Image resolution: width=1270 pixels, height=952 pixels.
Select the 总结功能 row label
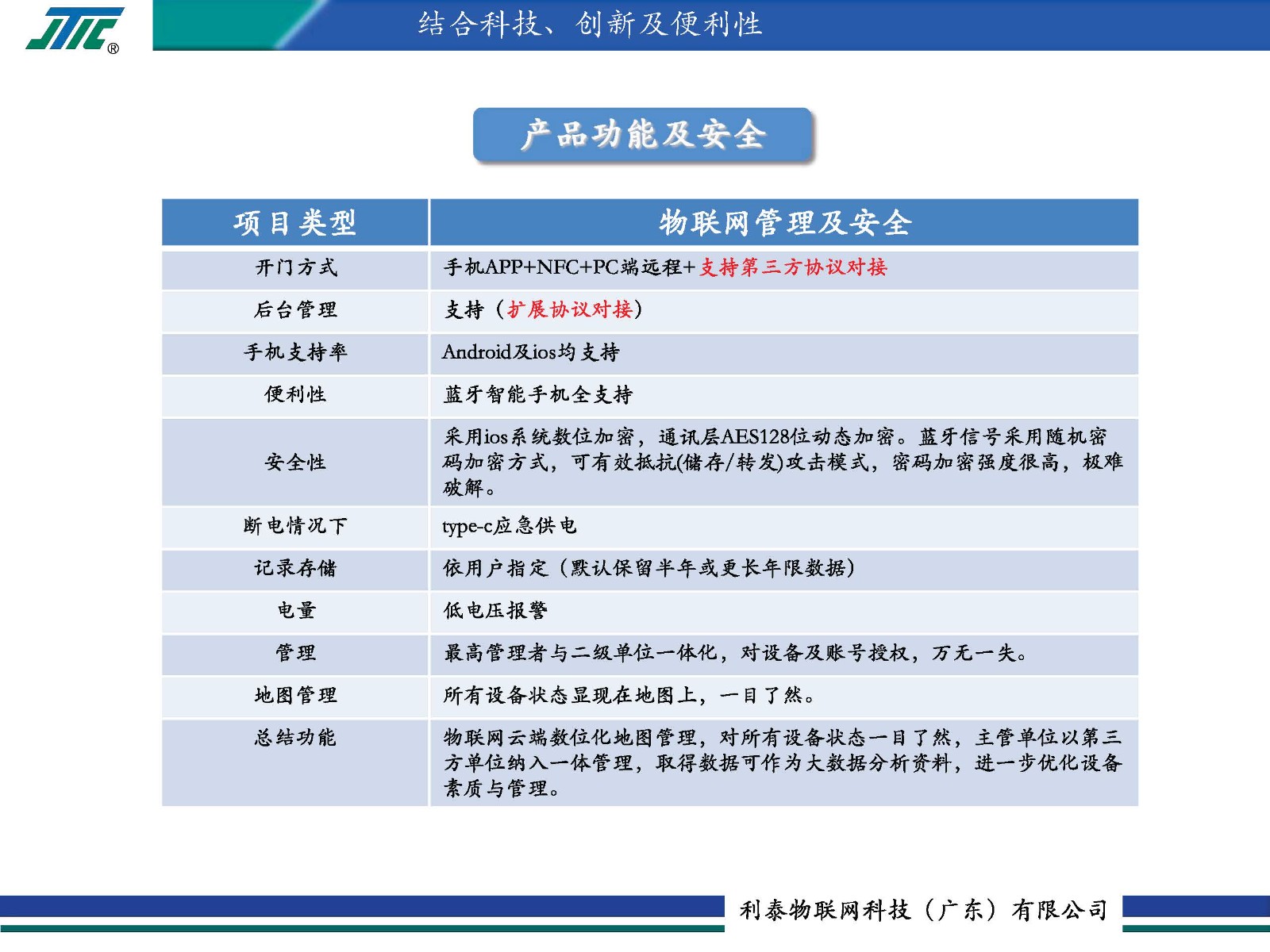295,738
